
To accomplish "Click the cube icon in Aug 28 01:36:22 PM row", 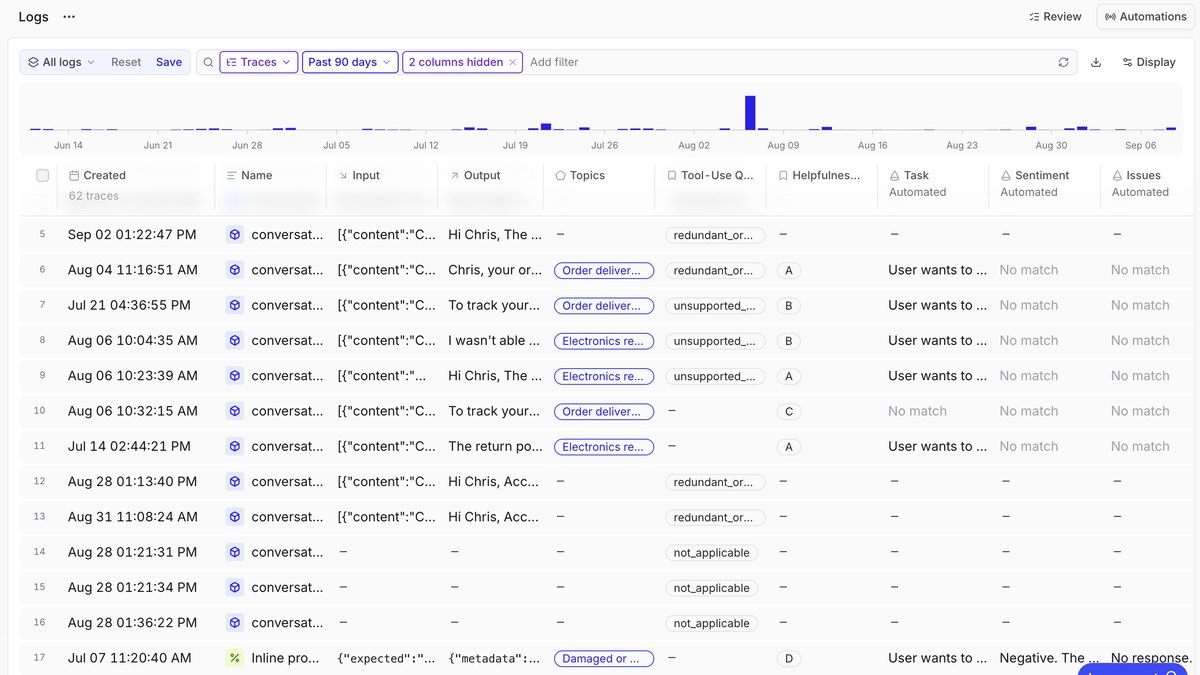I will [234, 623].
